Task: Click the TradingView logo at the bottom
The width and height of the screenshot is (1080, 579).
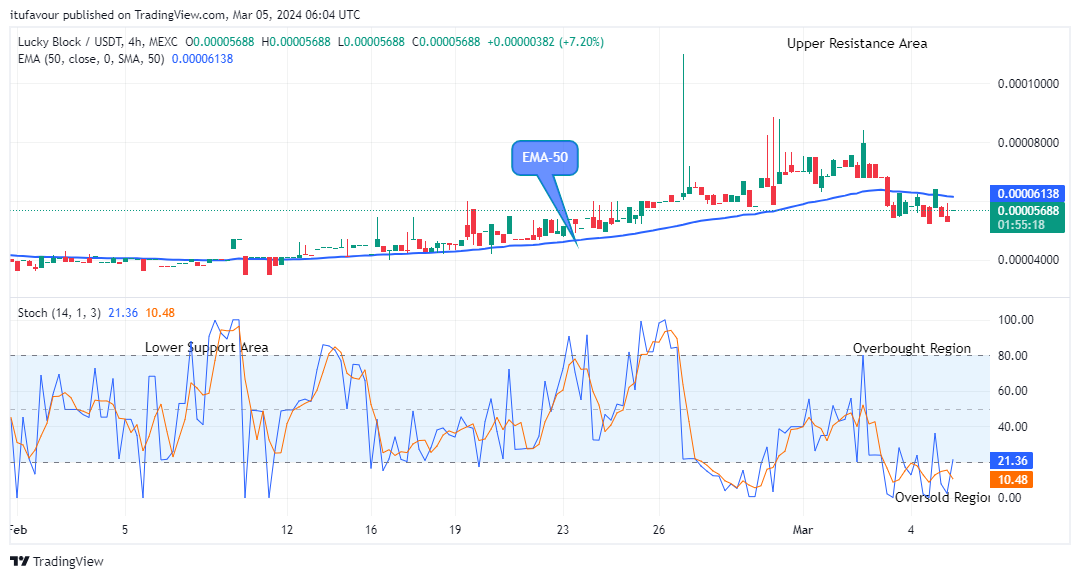Action: [x=57, y=561]
